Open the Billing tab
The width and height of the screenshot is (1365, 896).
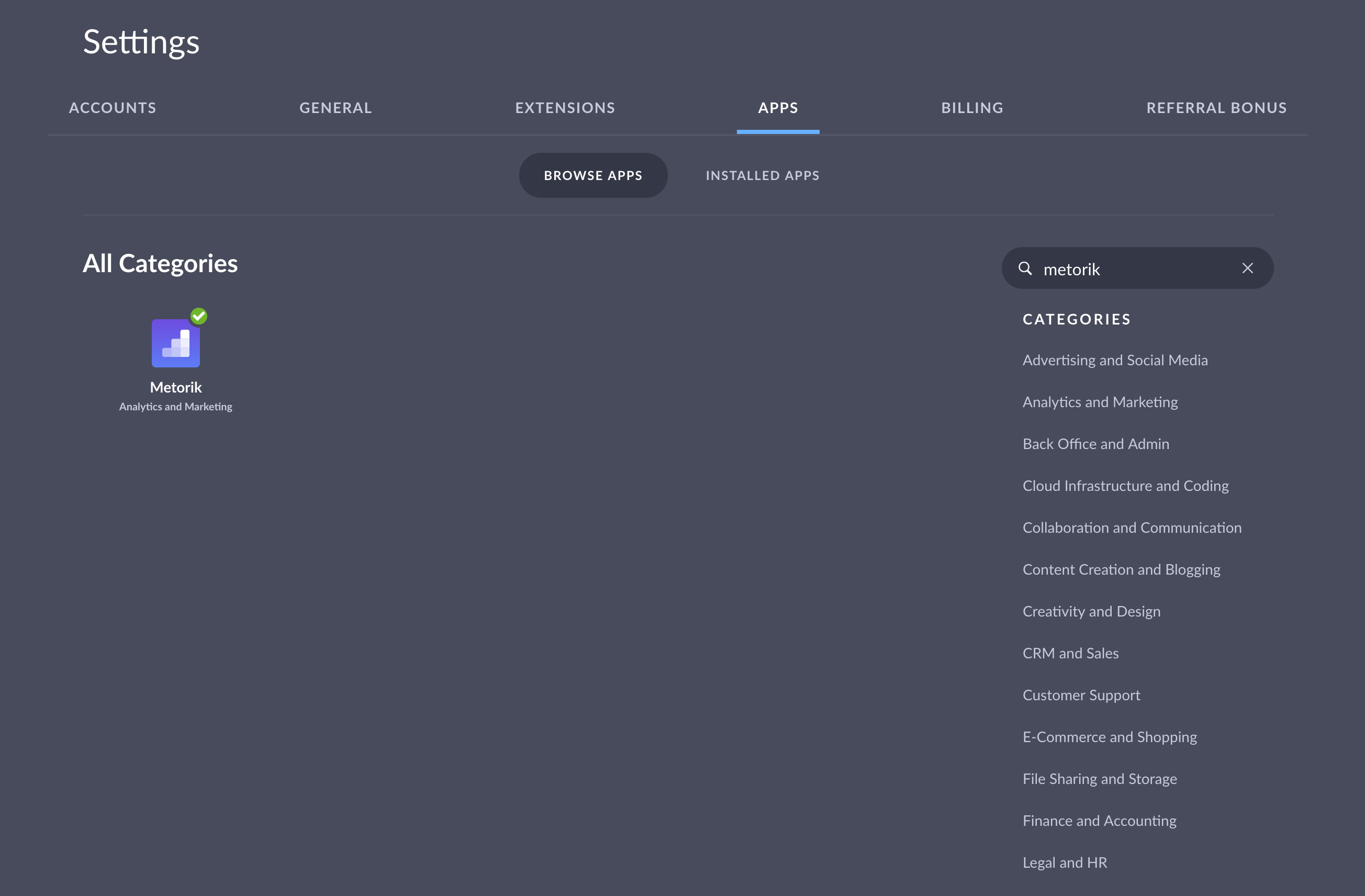(972, 108)
